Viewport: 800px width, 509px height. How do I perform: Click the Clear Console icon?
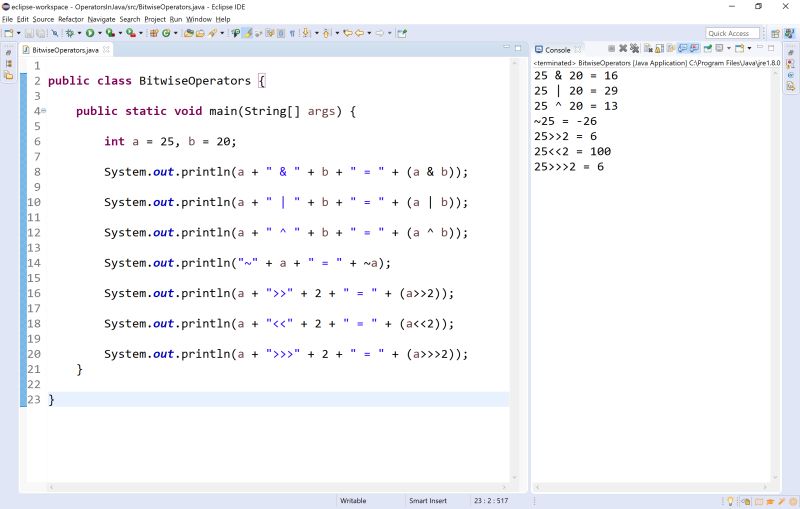coord(648,48)
